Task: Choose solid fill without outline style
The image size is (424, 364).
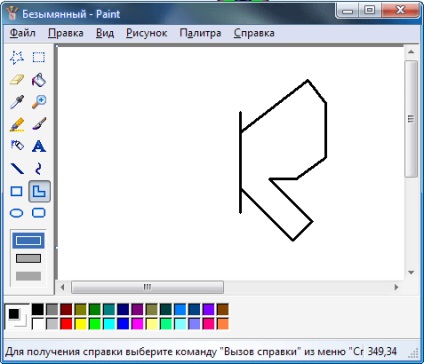Action: coord(28,276)
